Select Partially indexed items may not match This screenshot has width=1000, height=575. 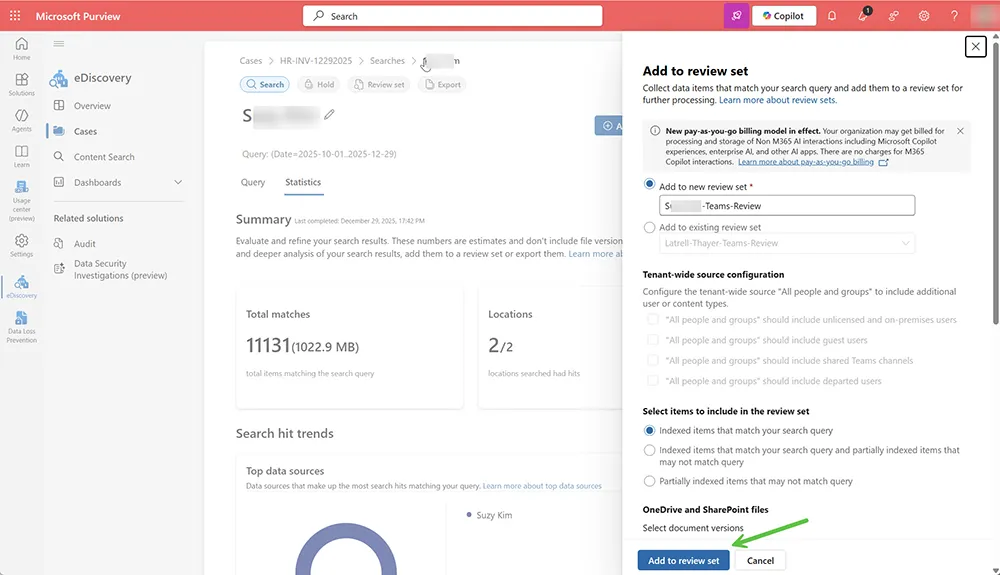[649, 481]
